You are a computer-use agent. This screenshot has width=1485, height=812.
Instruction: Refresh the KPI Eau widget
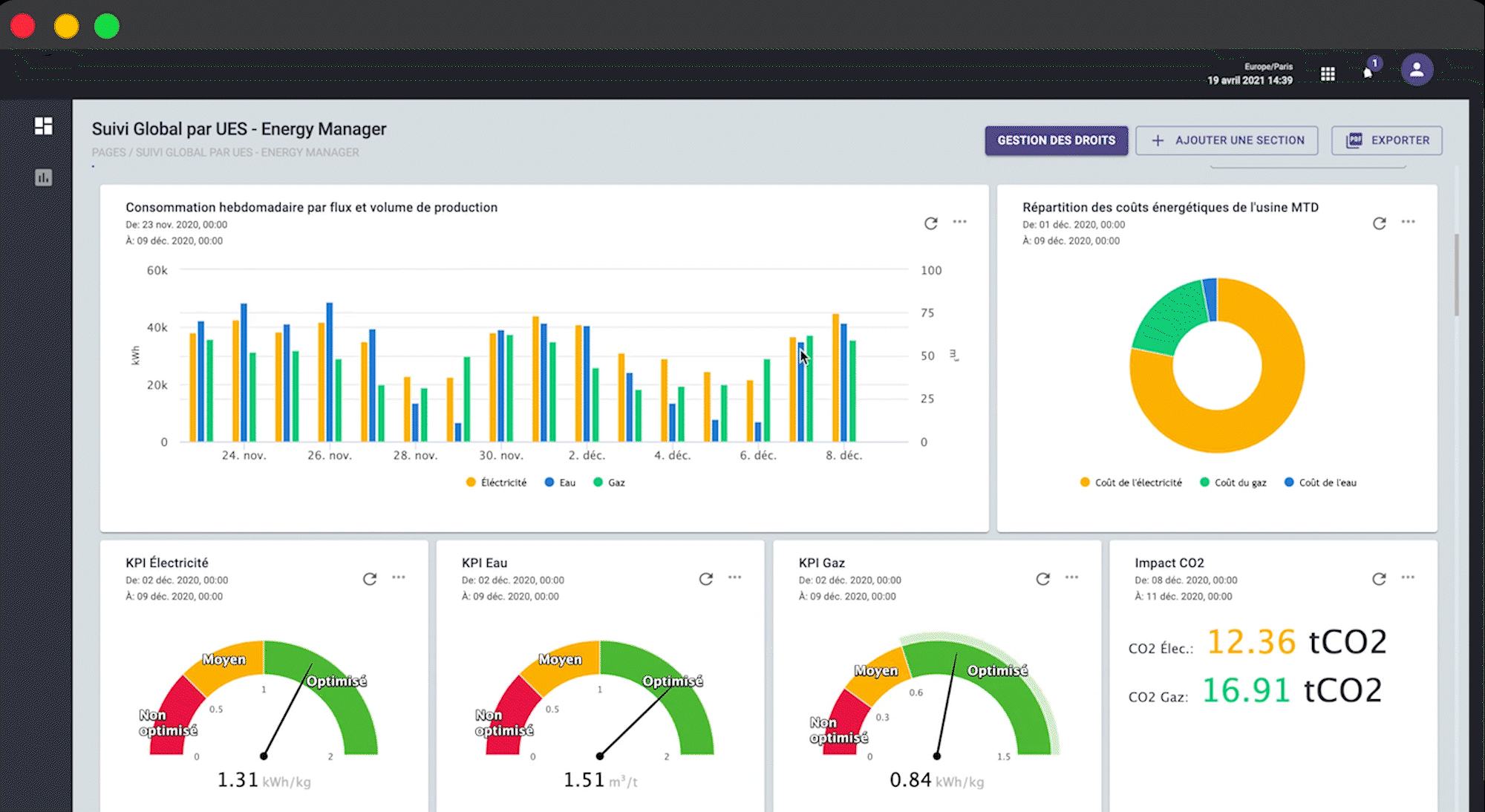[x=705, y=578]
